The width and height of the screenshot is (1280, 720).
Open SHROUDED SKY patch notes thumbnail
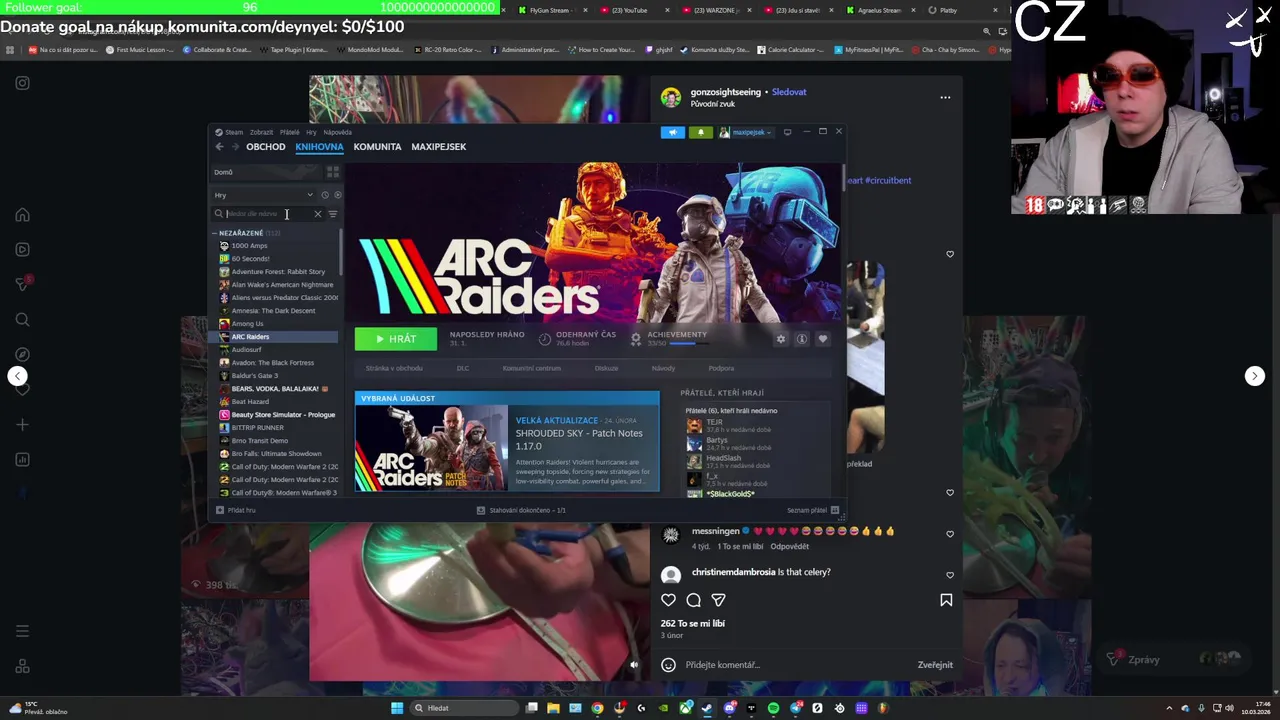click(x=432, y=447)
